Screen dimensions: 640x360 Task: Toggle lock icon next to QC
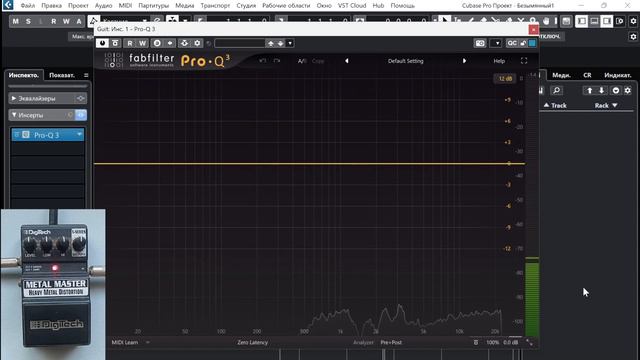pos(523,43)
